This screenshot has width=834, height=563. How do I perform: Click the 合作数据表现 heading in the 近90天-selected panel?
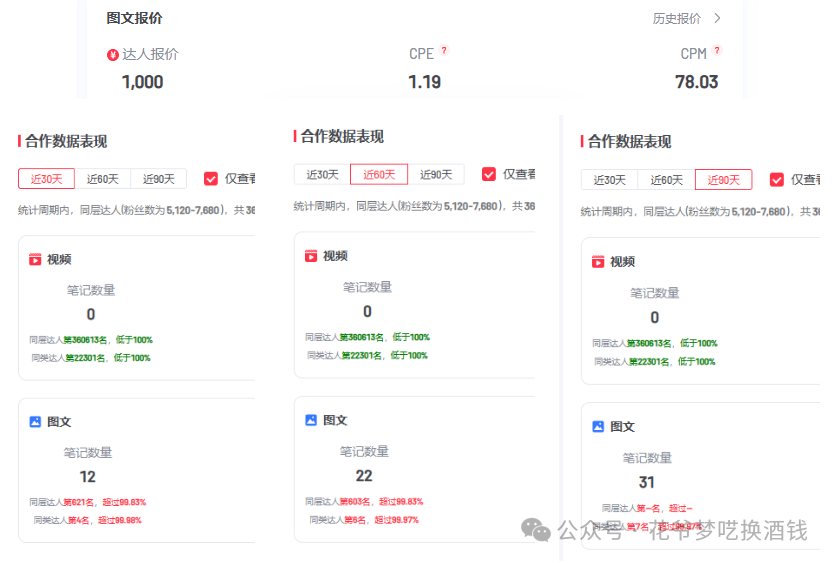point(629,142)
